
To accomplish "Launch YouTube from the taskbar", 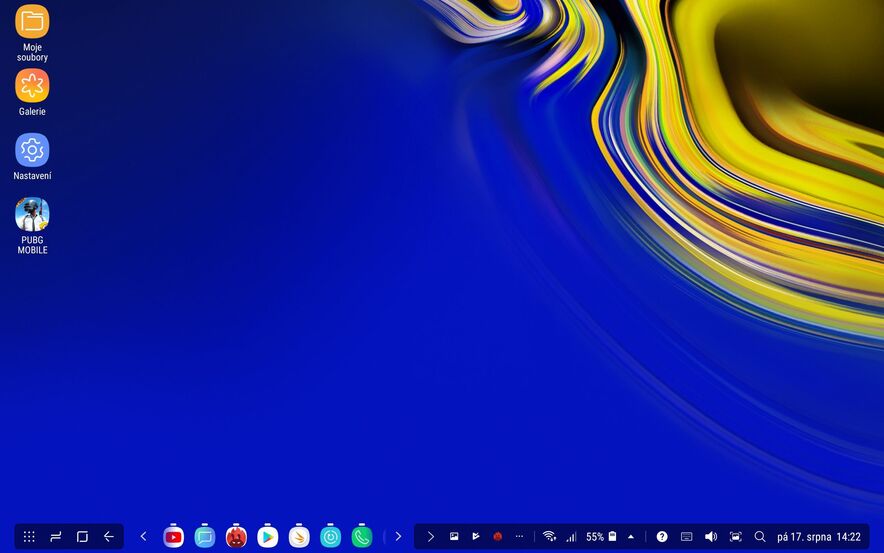I will [x=174, y=537].
